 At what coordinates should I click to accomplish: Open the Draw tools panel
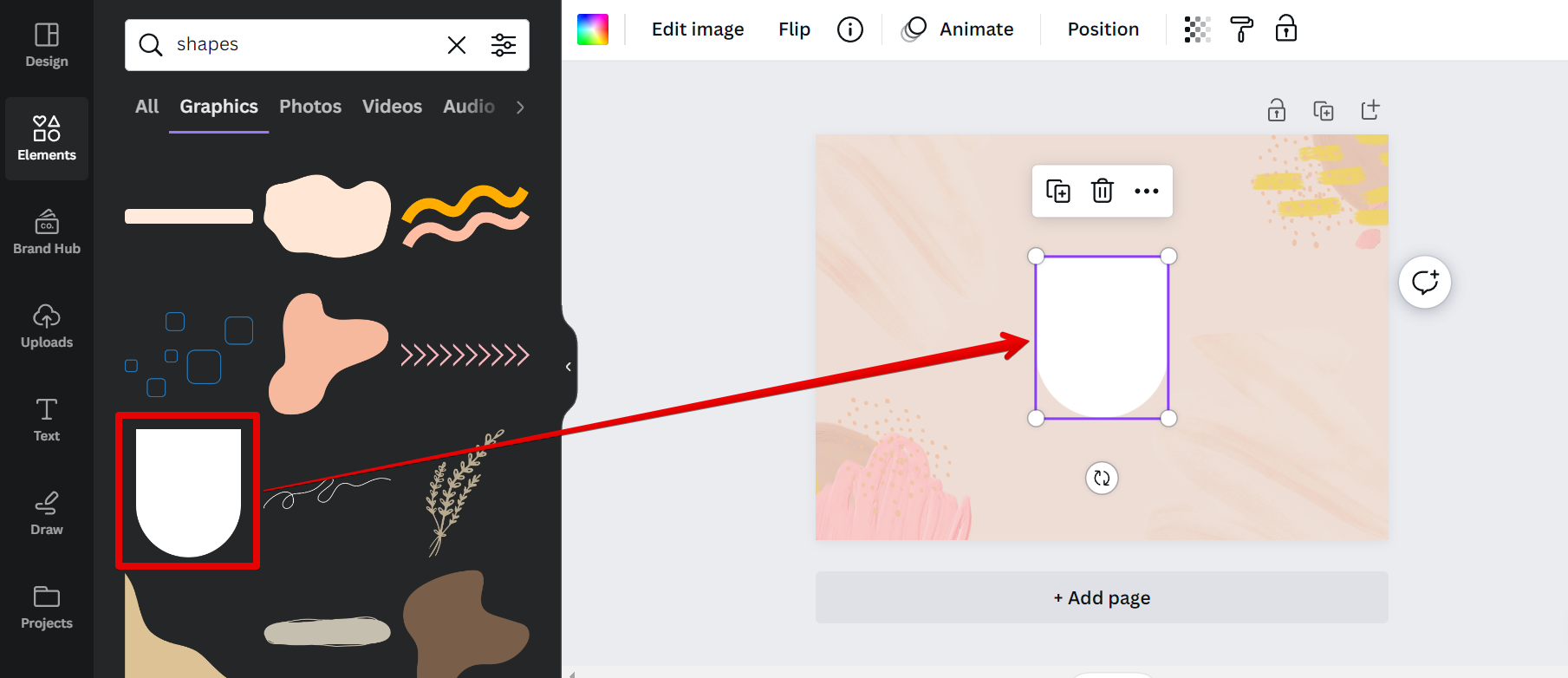pos(47,513)
